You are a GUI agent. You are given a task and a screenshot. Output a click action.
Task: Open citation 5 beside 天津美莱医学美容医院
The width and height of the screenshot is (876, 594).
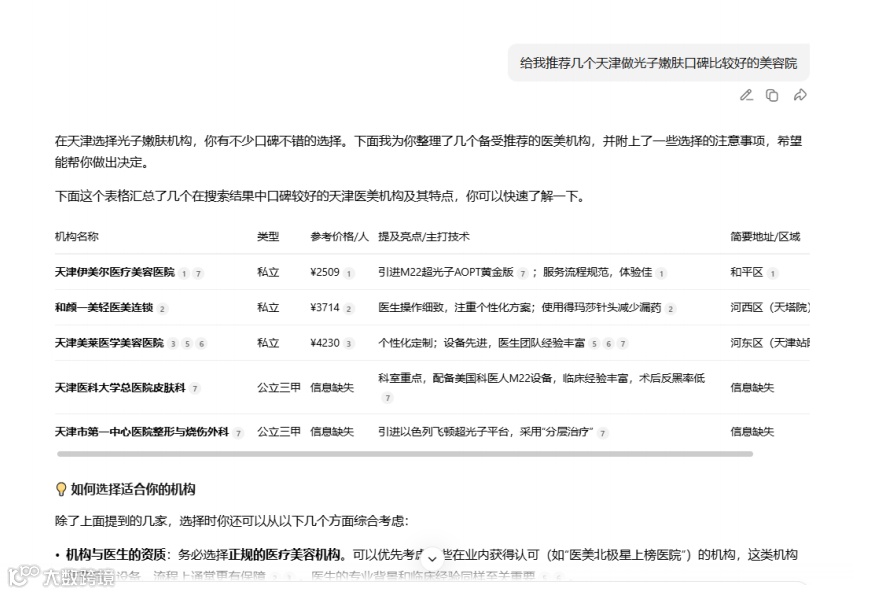click(188, 344)
